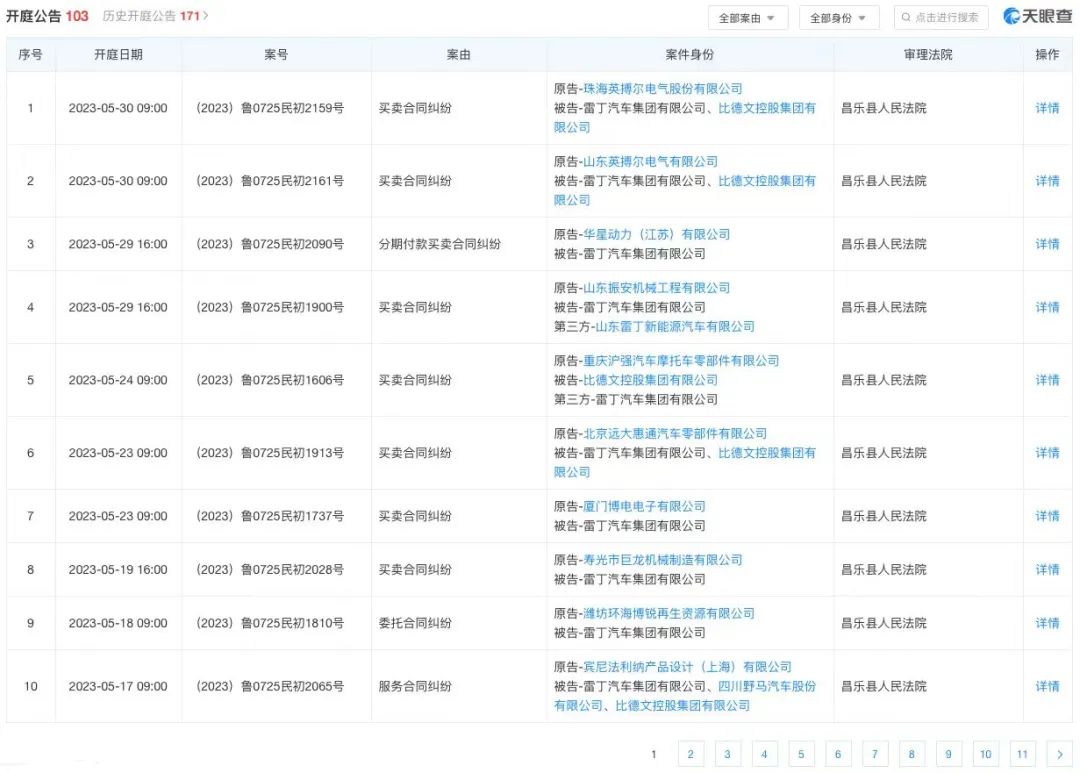Select date cell 2023-05-24 09:00

pyautogui.click(x=118, y=380)
